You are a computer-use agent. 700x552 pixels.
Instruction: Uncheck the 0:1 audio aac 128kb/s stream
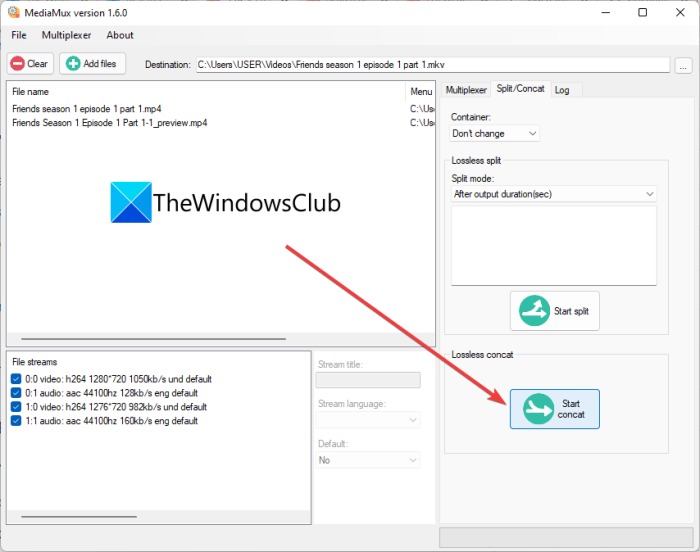[16, 393]
